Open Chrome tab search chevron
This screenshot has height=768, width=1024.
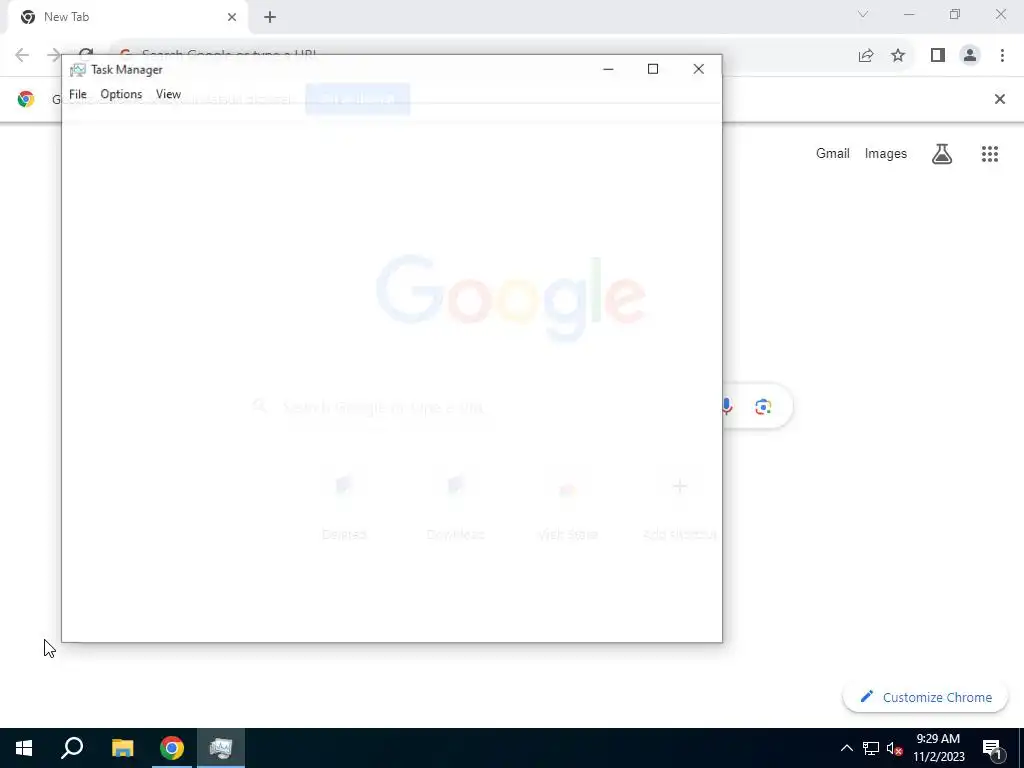coord(863,14)
